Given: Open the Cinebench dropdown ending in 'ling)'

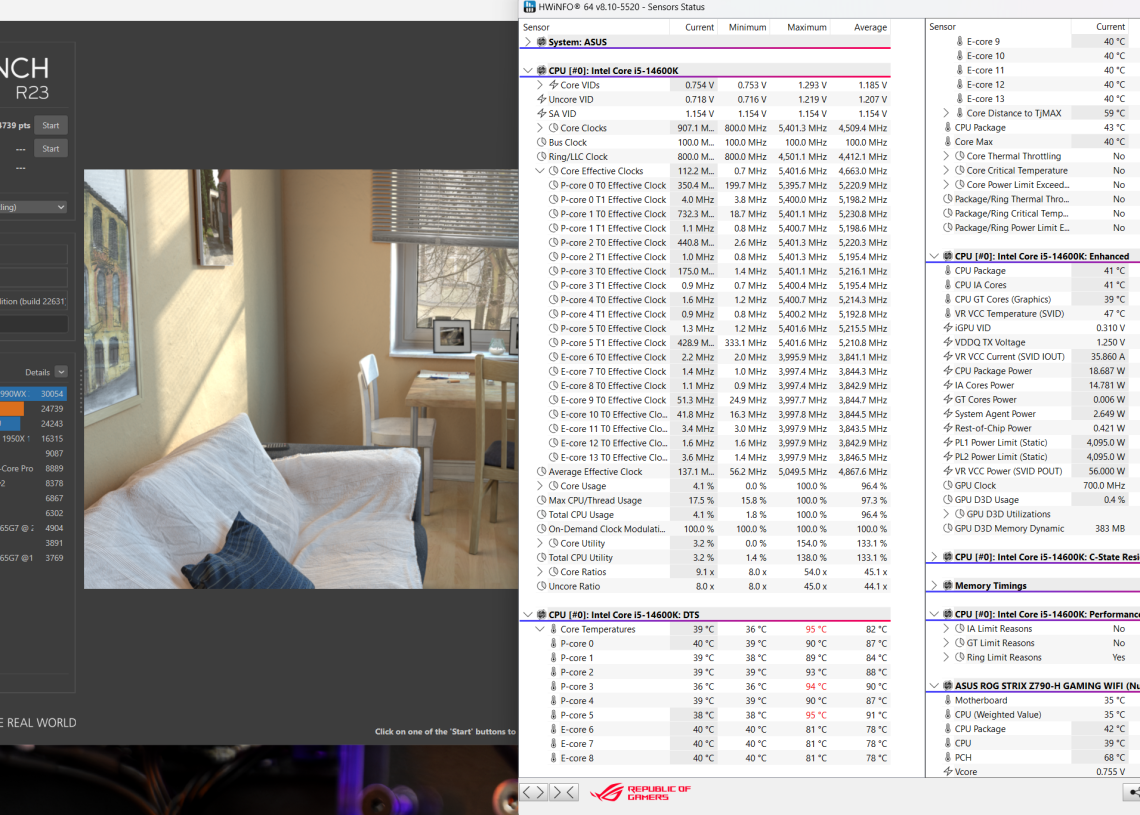Looking at the screenshot, I should (x=33, y=207).
